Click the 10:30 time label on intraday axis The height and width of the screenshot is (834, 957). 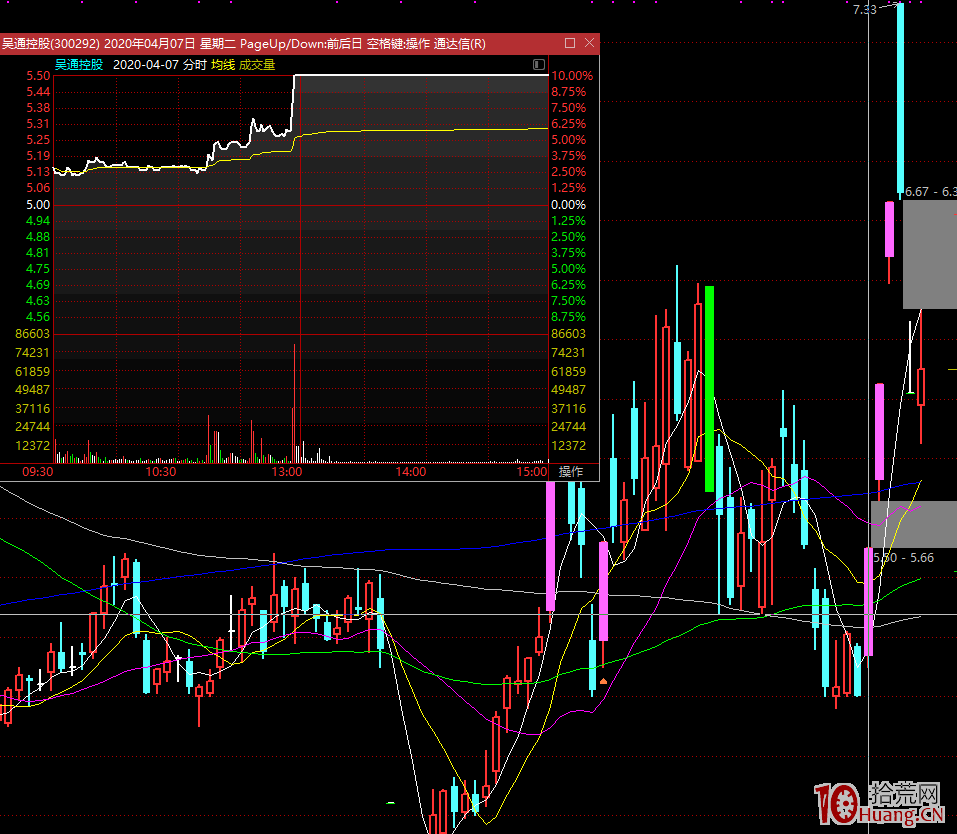point(161,472)
